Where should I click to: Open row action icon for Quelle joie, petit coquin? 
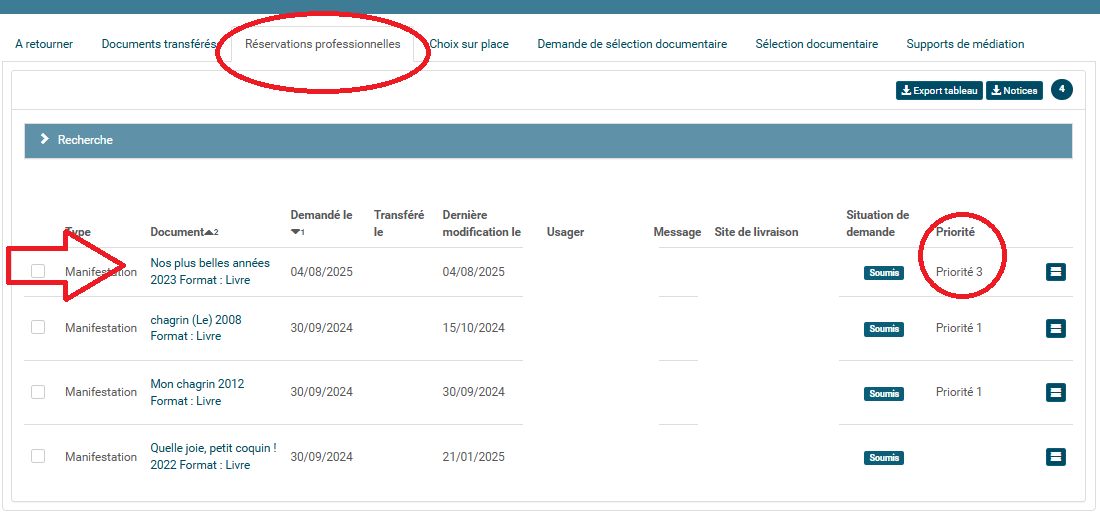(x=1055, y=457)
